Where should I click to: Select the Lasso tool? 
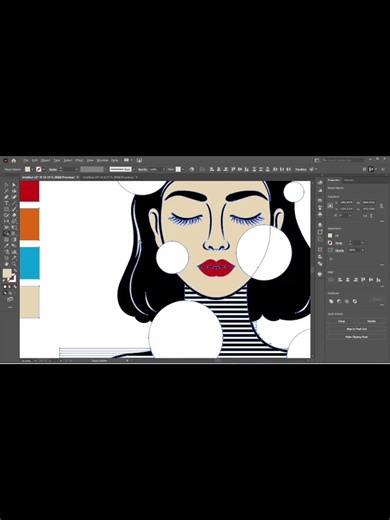14,191
